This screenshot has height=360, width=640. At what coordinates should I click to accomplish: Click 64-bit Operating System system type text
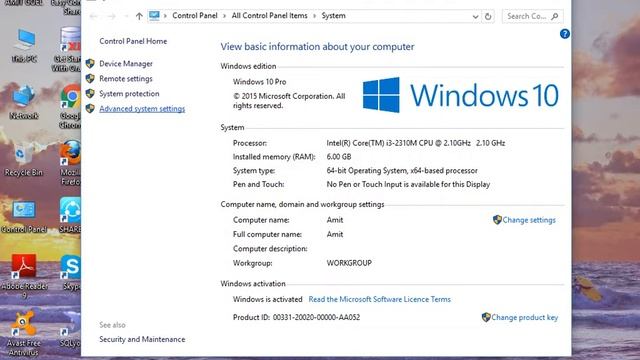click(x=402, y=171)
